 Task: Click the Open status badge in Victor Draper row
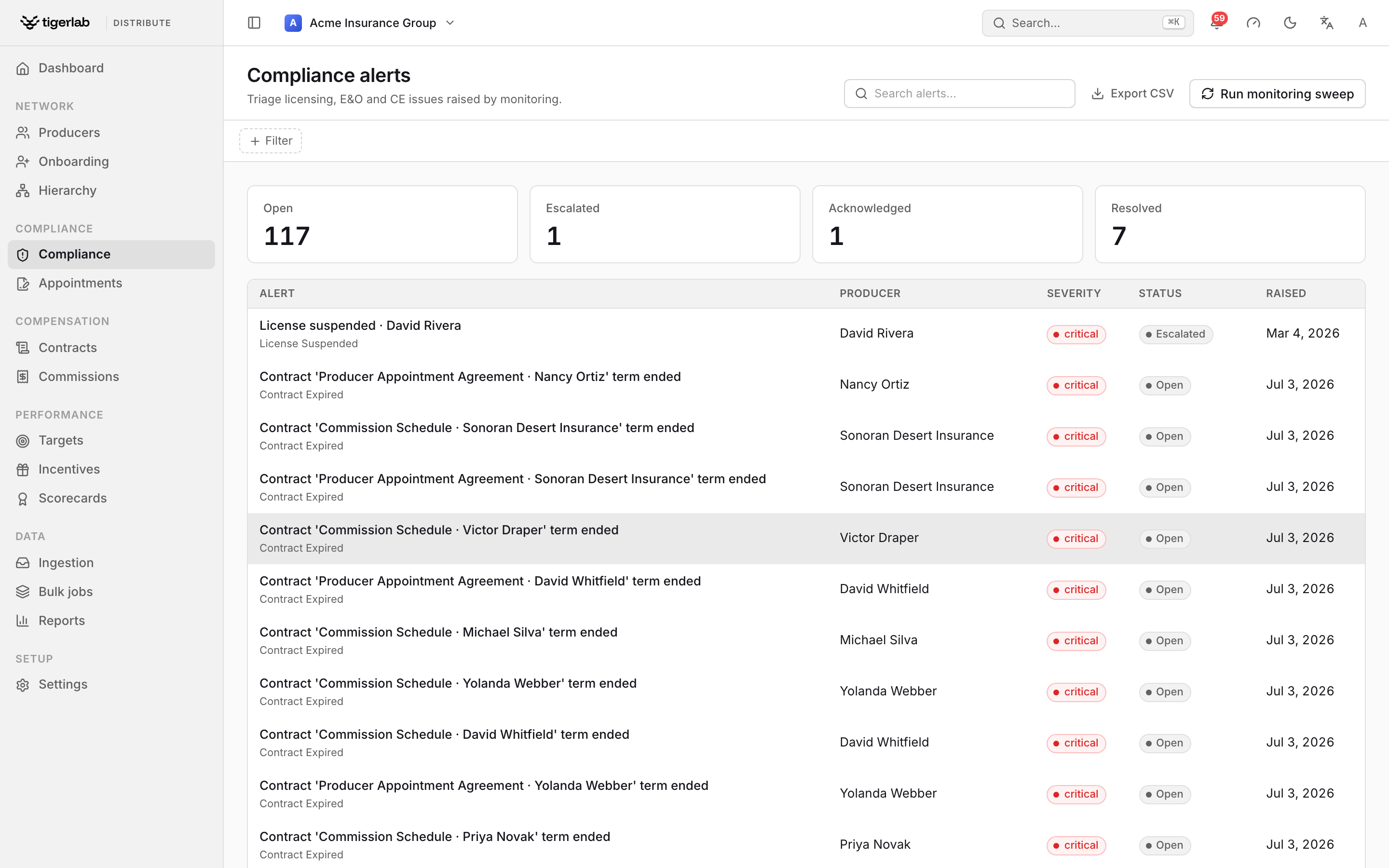pos(1165,539)
